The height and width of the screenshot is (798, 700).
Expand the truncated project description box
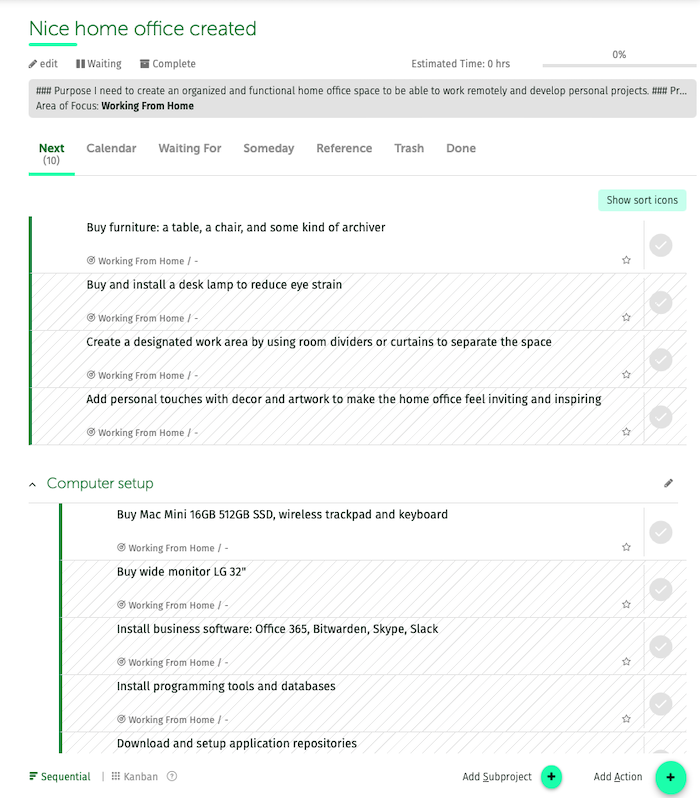pos(358,90)
